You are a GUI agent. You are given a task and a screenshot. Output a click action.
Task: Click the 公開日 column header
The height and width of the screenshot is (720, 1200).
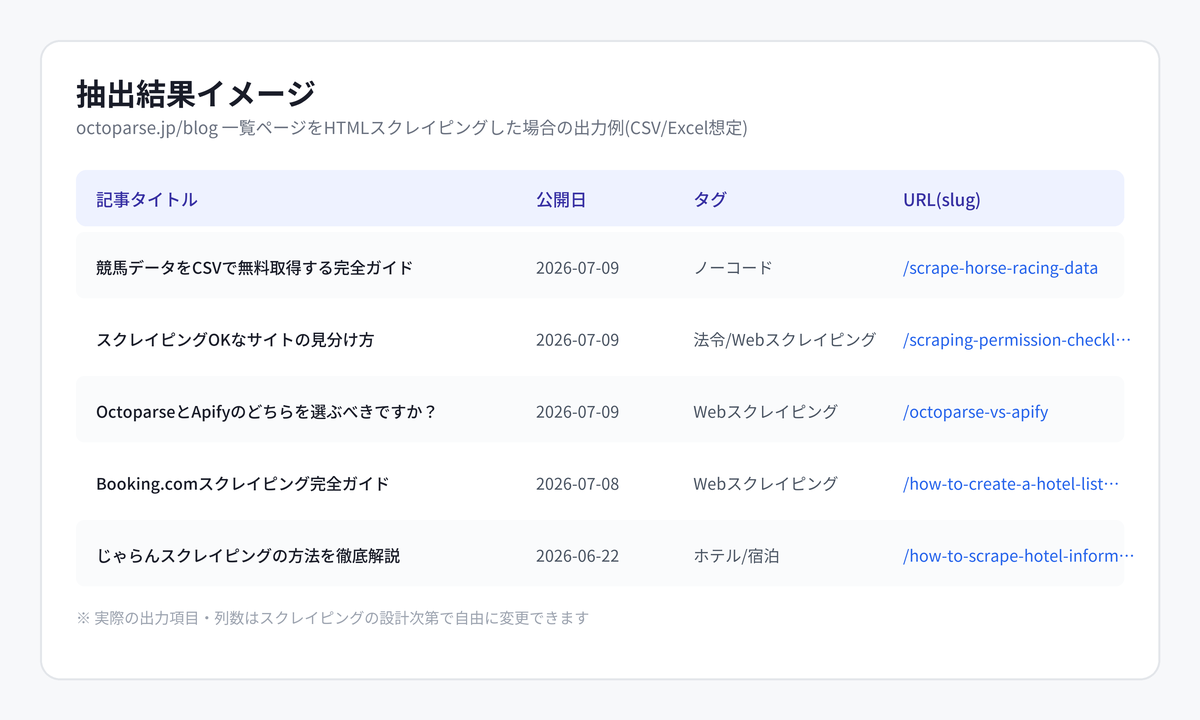point(561,199)
